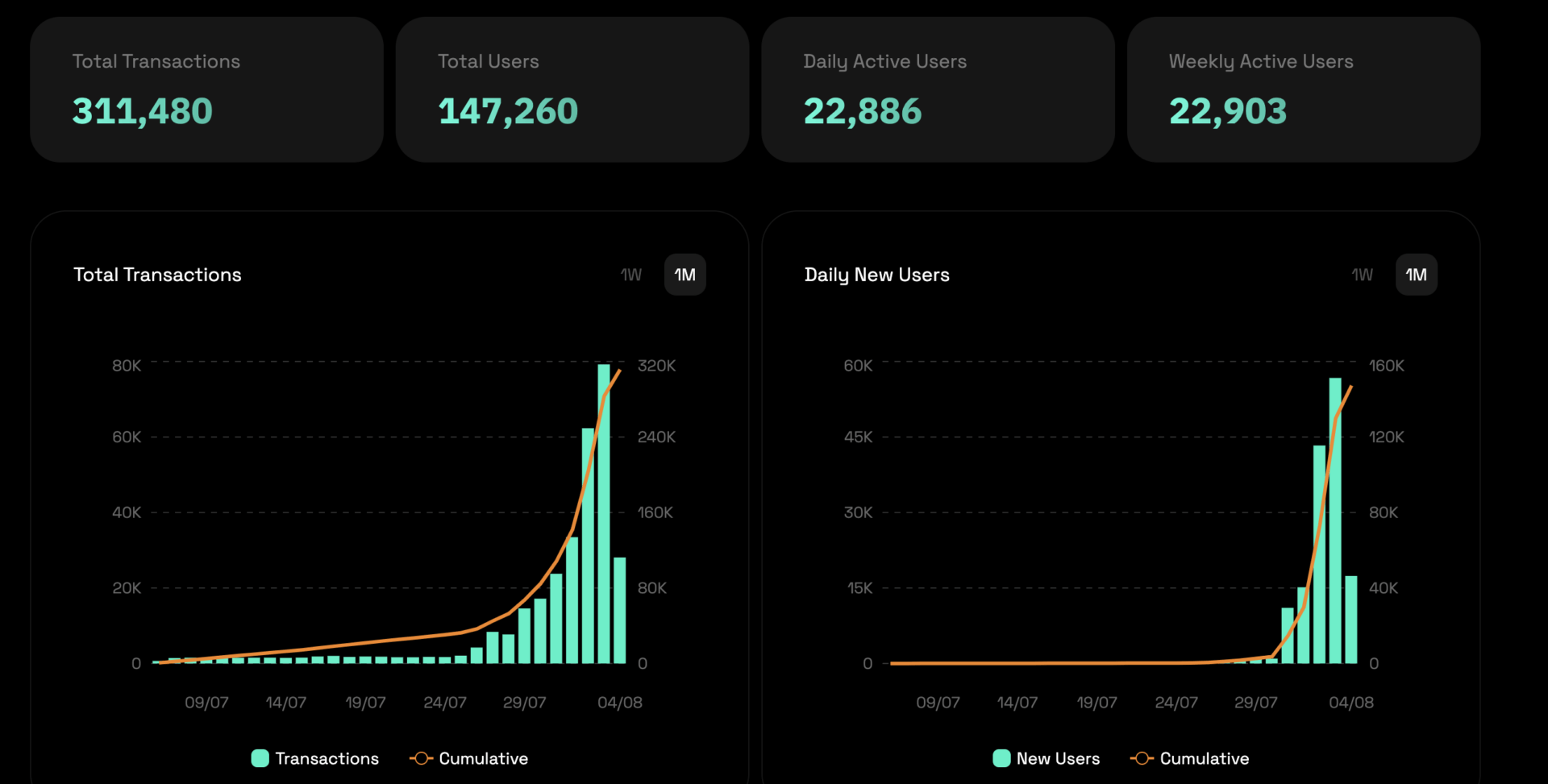Screen dimensions: 1548x784
Task: Click the Total Transactions stat card value 311,480
Action: click(x=143, y=111)
